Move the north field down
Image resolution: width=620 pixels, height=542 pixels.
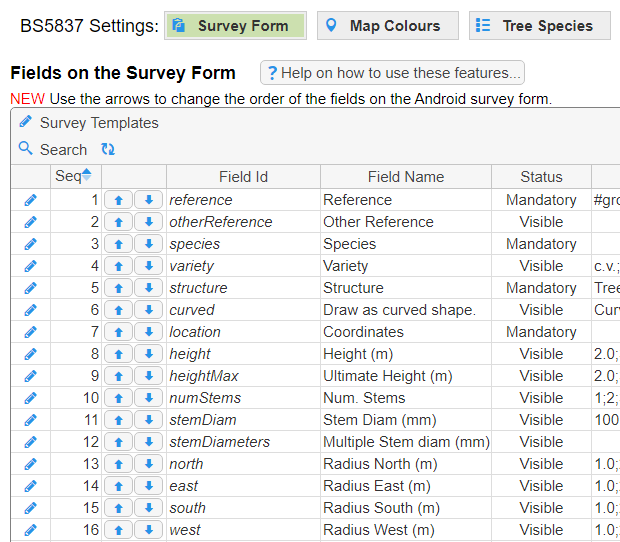point(148,464)
